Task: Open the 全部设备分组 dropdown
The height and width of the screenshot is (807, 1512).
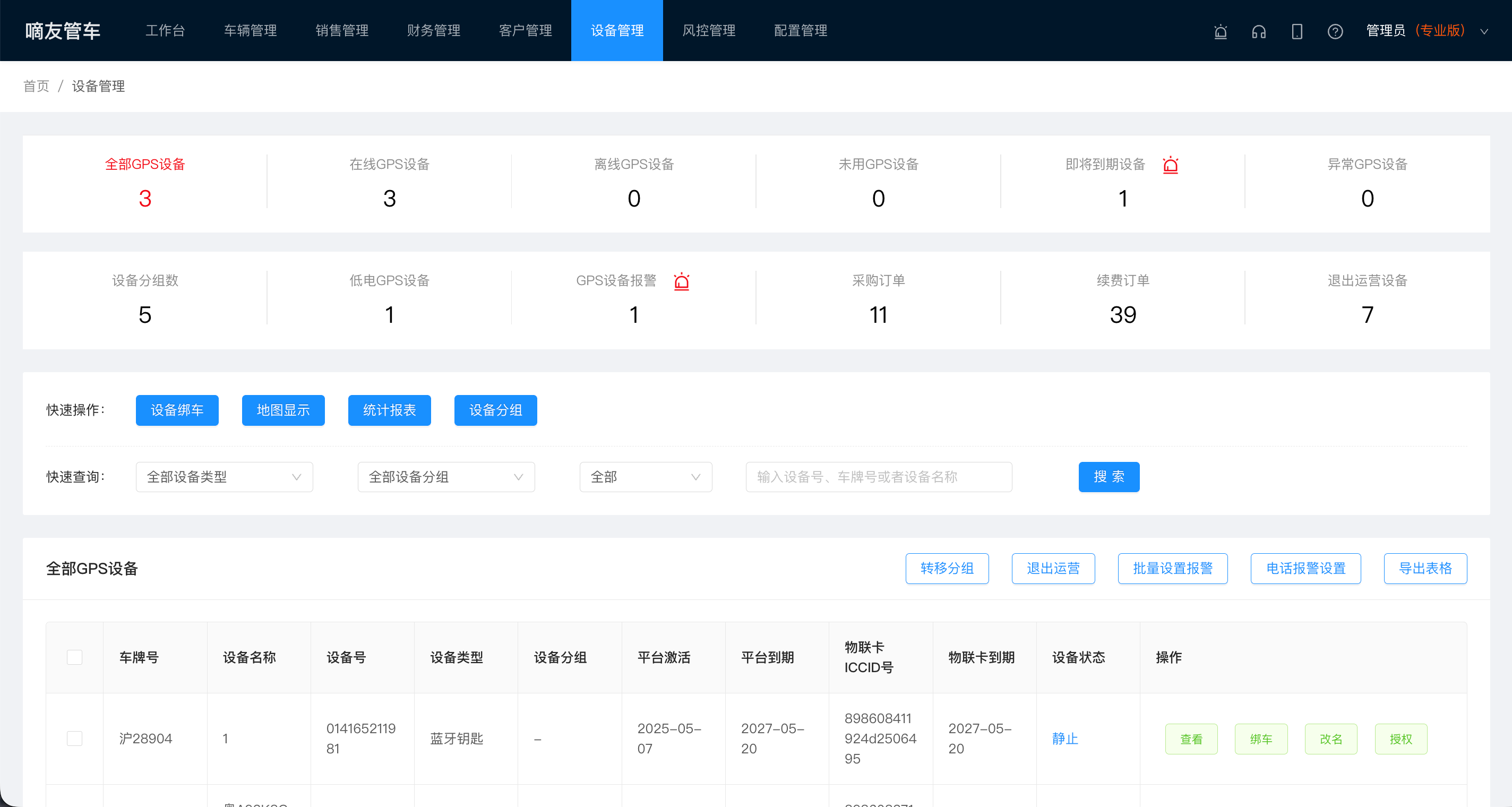Action: [446, 477]
